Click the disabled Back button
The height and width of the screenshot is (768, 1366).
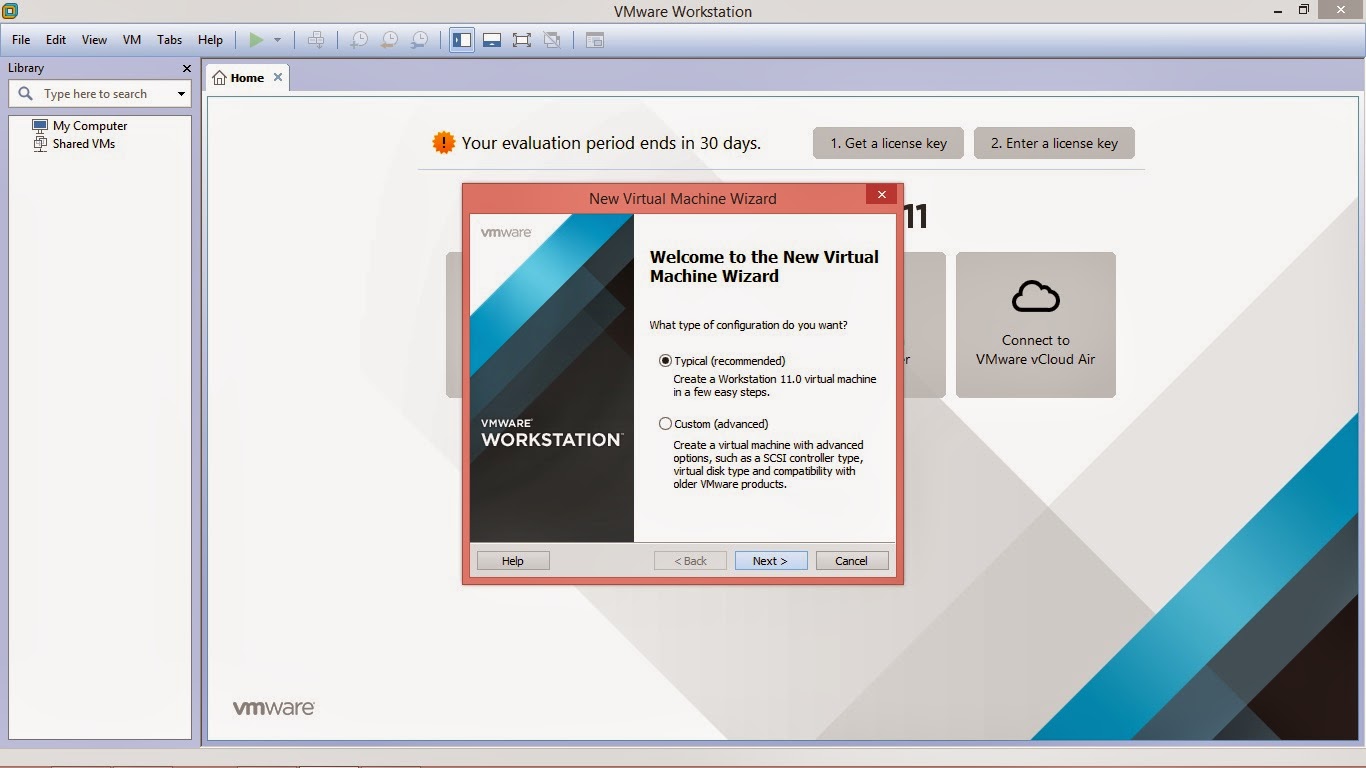point(690,561)
